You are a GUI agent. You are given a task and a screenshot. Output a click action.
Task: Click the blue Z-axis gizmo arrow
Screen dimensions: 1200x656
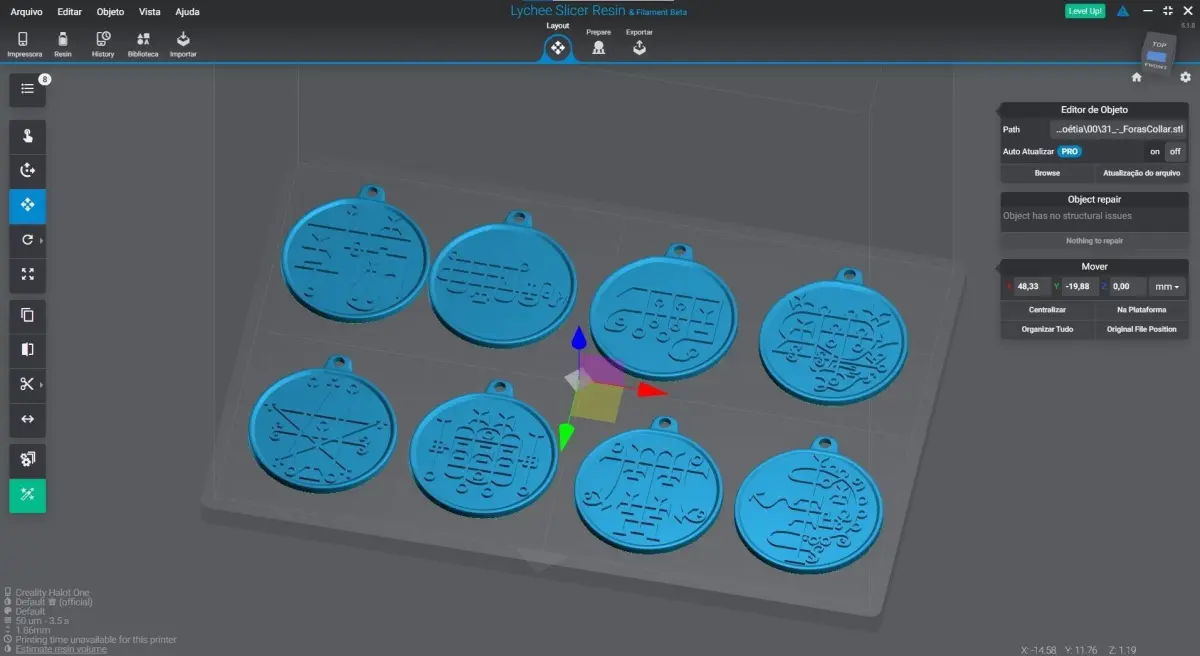[578, 340]
